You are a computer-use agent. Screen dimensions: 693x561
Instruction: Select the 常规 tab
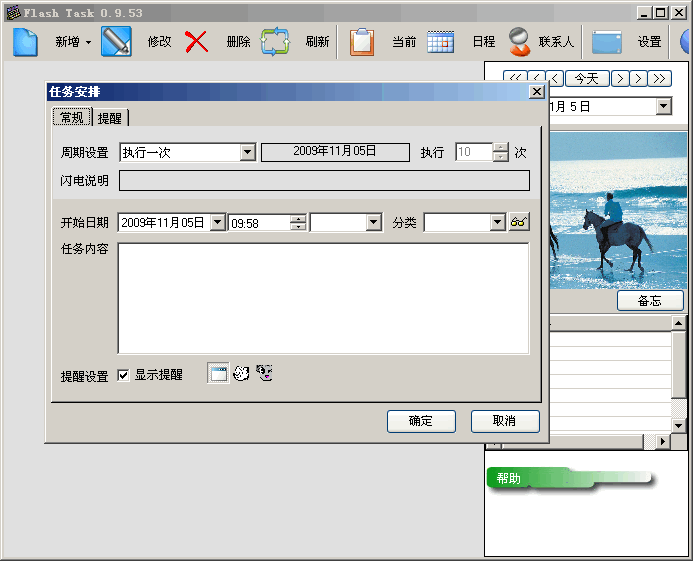tap(72, 117)
